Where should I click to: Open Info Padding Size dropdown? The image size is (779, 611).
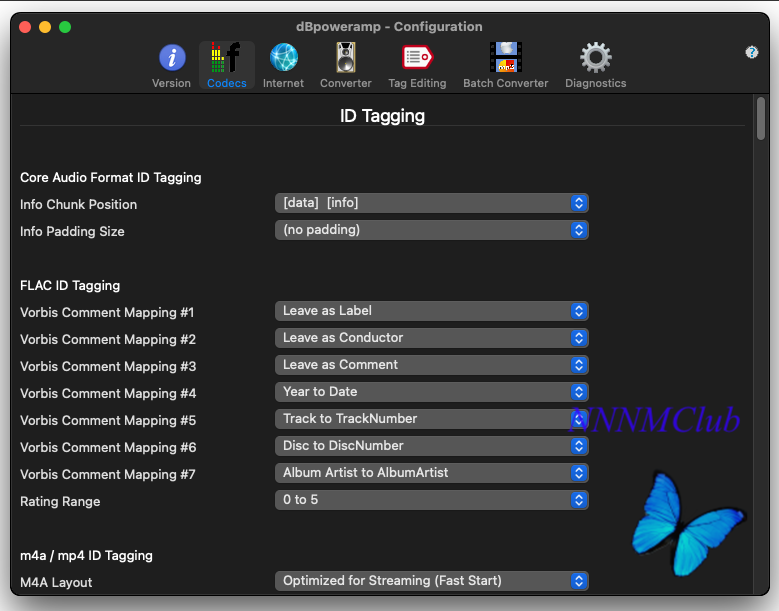point(432,230)
